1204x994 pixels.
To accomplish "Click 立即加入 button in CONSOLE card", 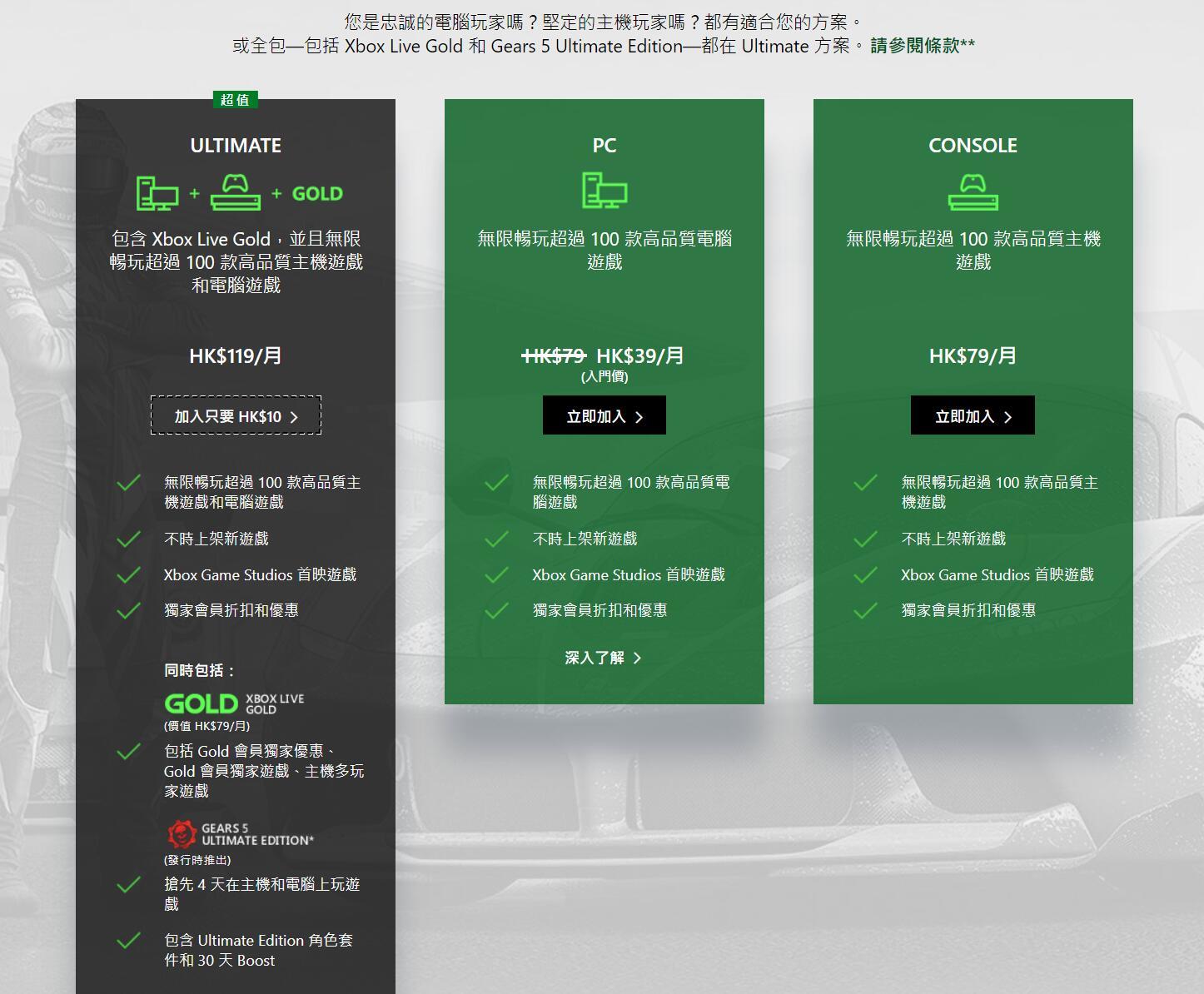I will pos(973,415).
